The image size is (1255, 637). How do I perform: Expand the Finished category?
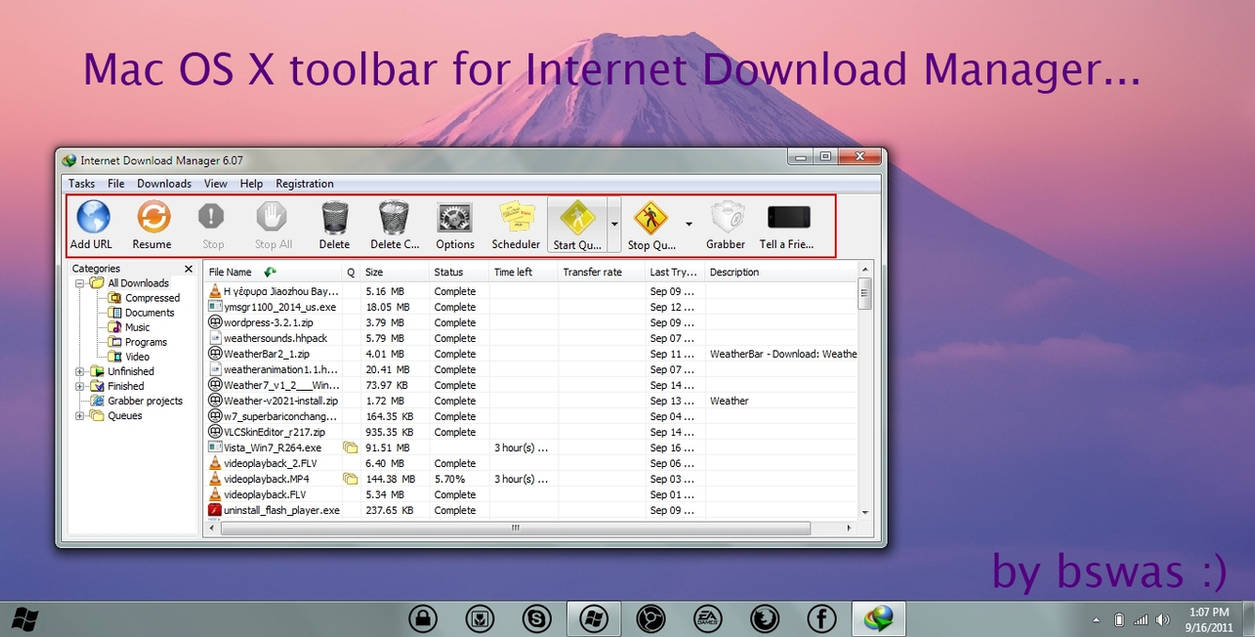(80, 386)
